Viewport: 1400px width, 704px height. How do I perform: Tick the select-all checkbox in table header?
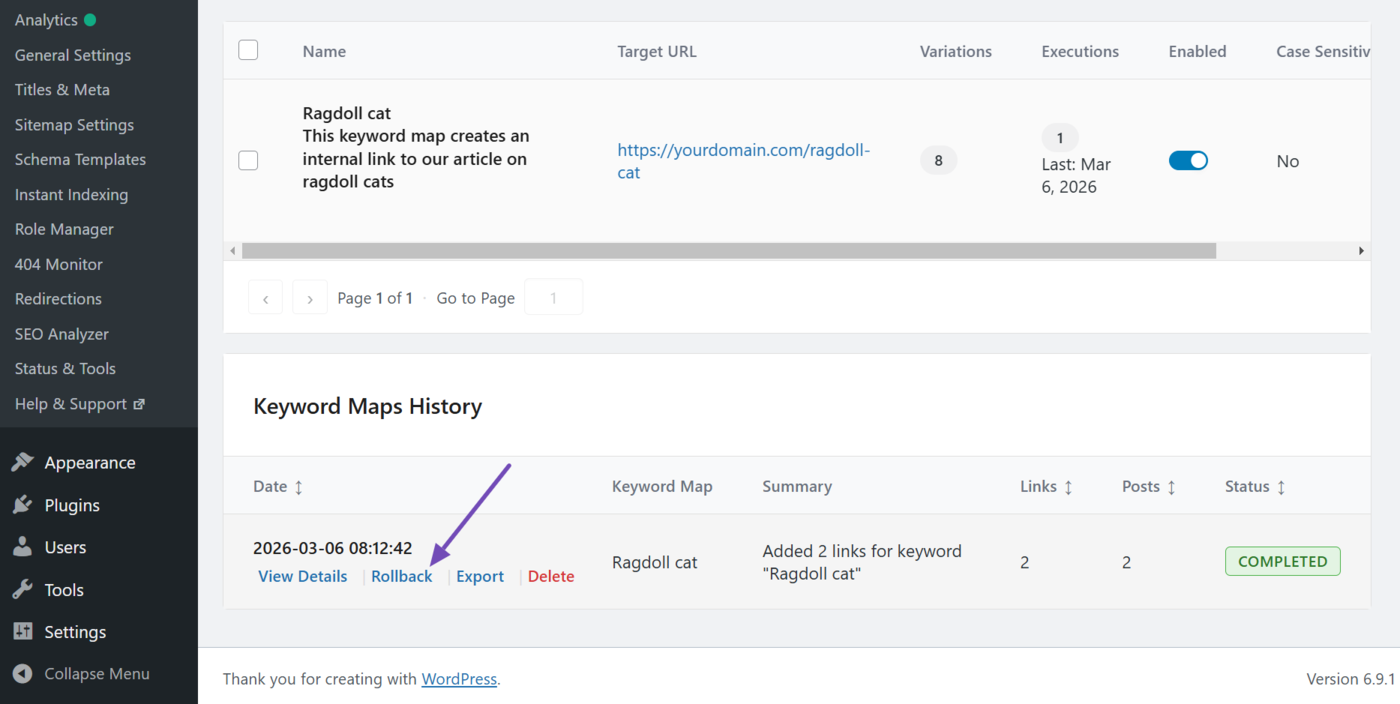[248, 50]
